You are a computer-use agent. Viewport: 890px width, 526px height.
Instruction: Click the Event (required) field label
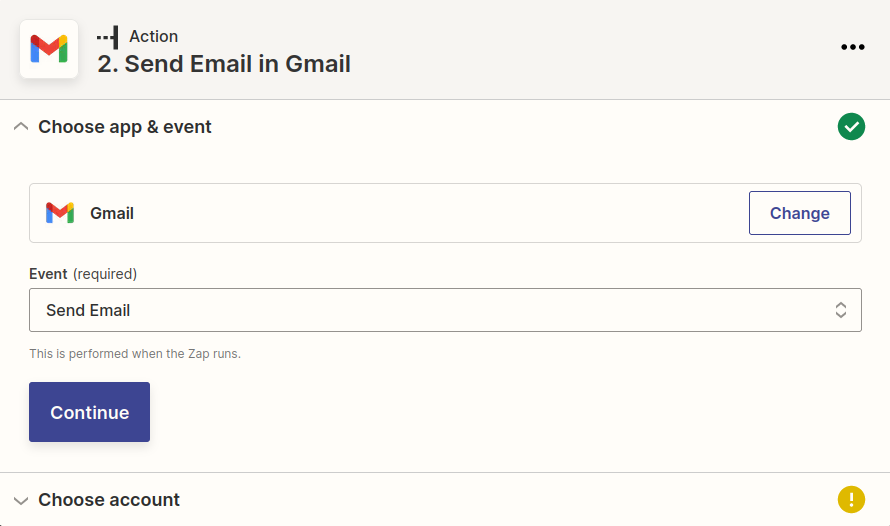tap(83, 274)
